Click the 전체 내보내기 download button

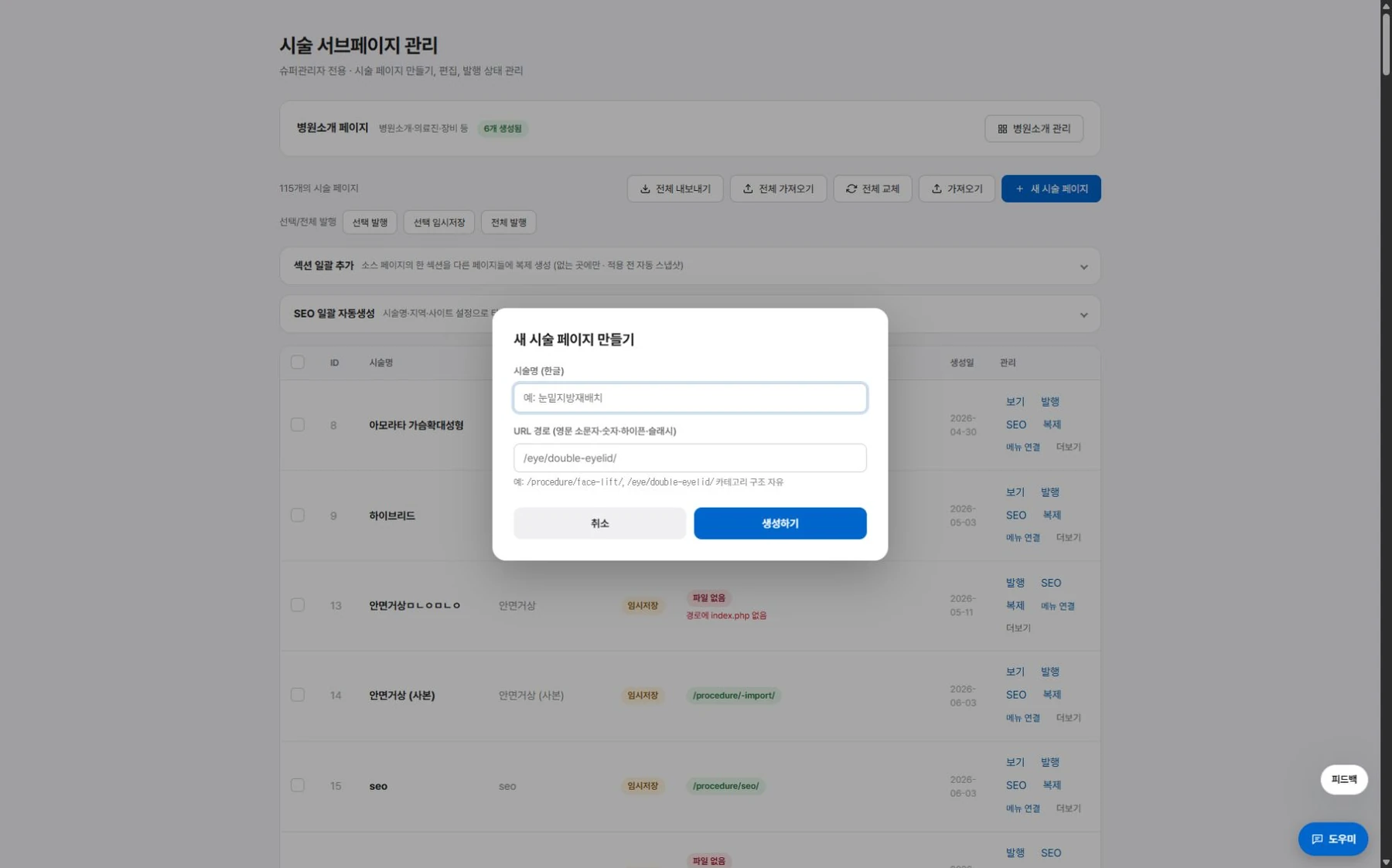(x=675, y=189)
